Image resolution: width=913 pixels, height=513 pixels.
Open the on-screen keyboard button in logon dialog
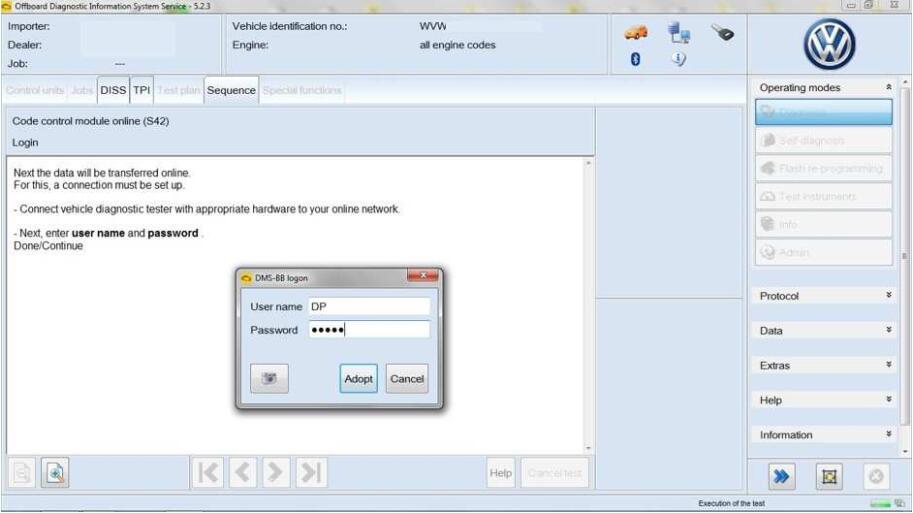coord(269,378)
